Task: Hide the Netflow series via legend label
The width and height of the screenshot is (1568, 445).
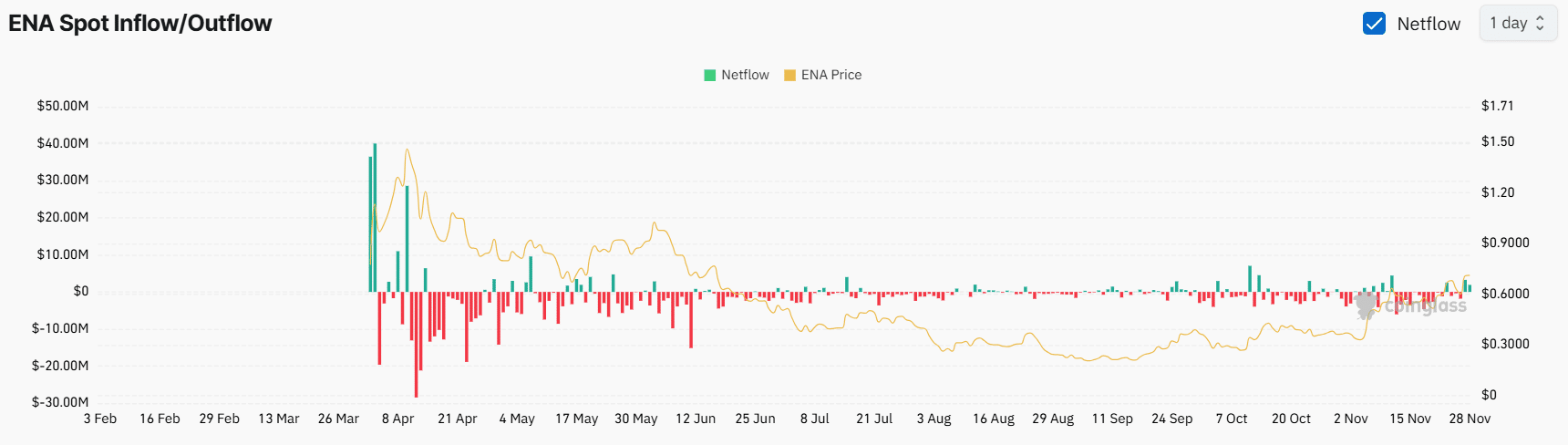Action: tap(745, 75)
